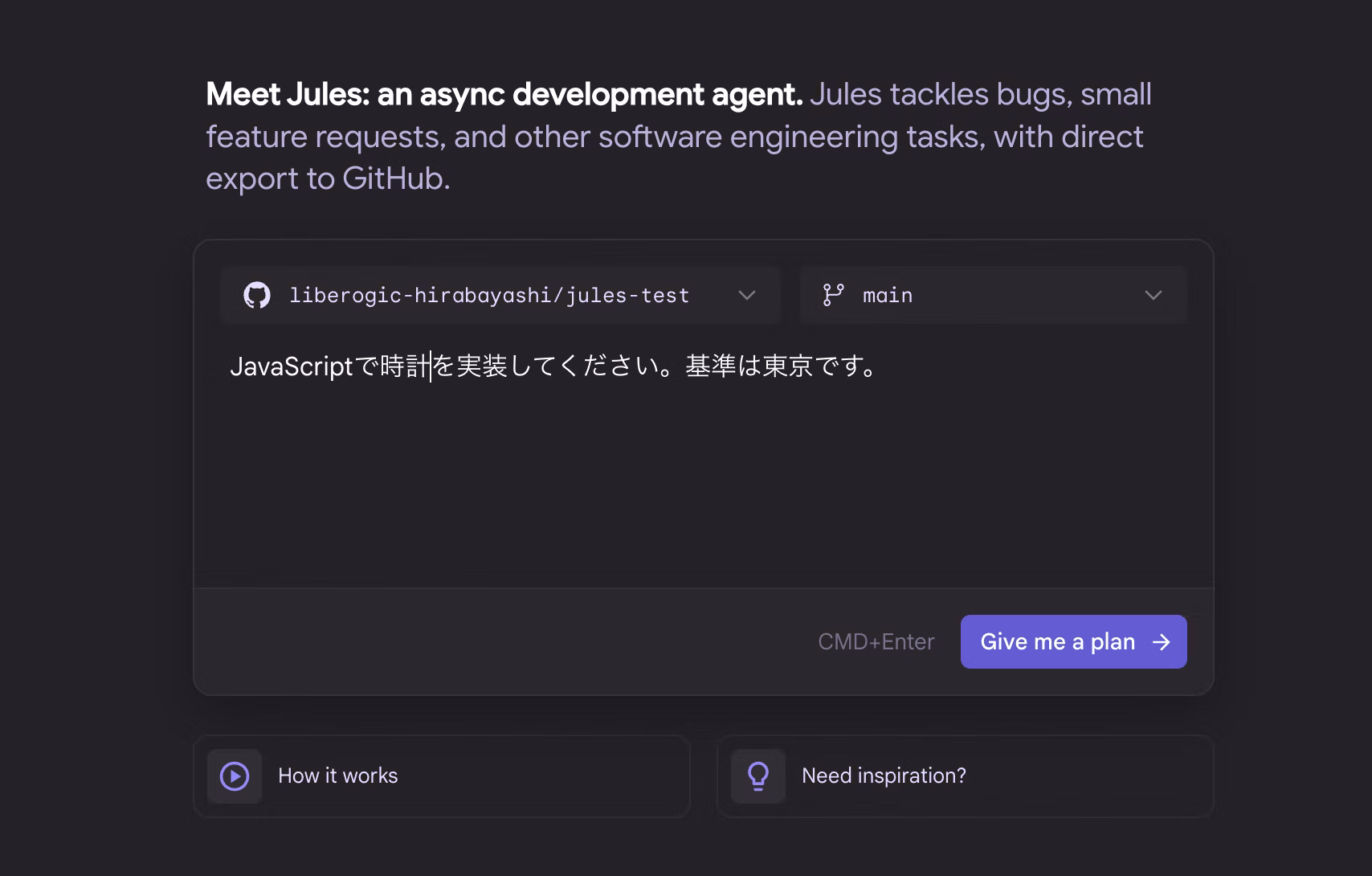Open the liberogic-hirabayashi/jules-test repository dropdown

[x=500, y=295]
